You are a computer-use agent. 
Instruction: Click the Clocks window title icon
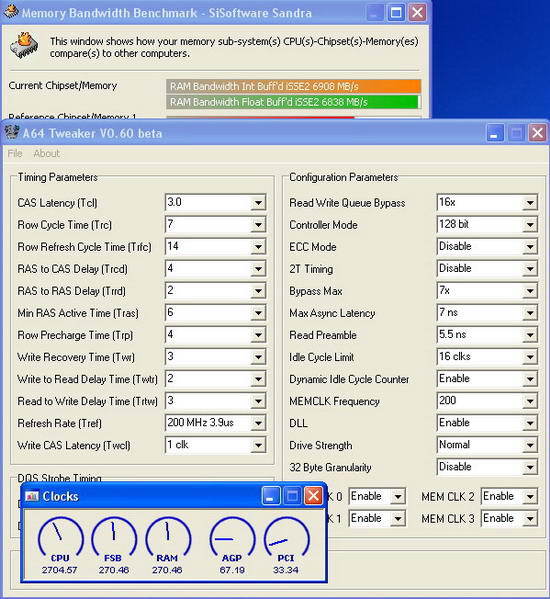pos(31,496)
